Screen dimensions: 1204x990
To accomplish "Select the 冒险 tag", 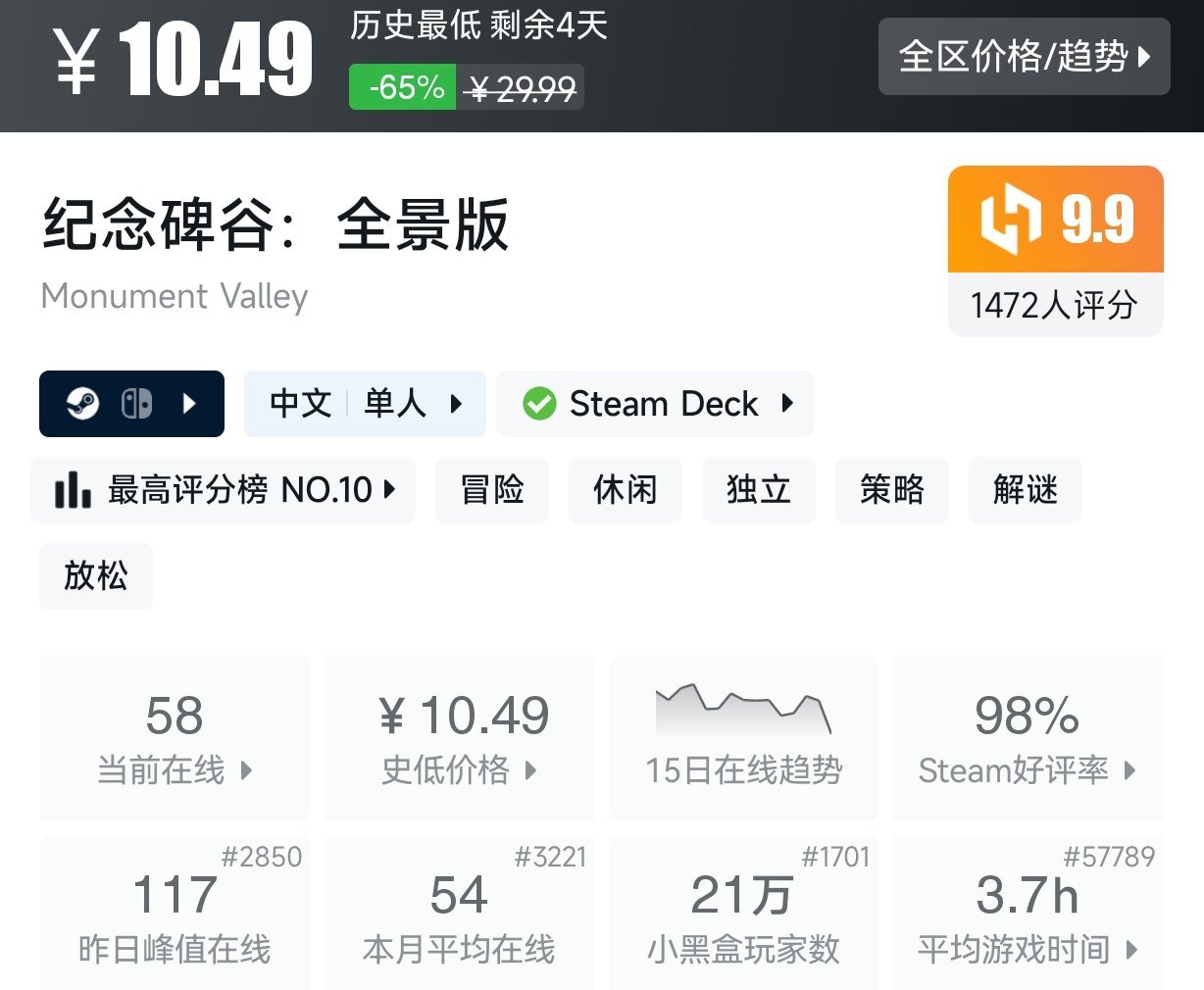I will pos(492,489).
